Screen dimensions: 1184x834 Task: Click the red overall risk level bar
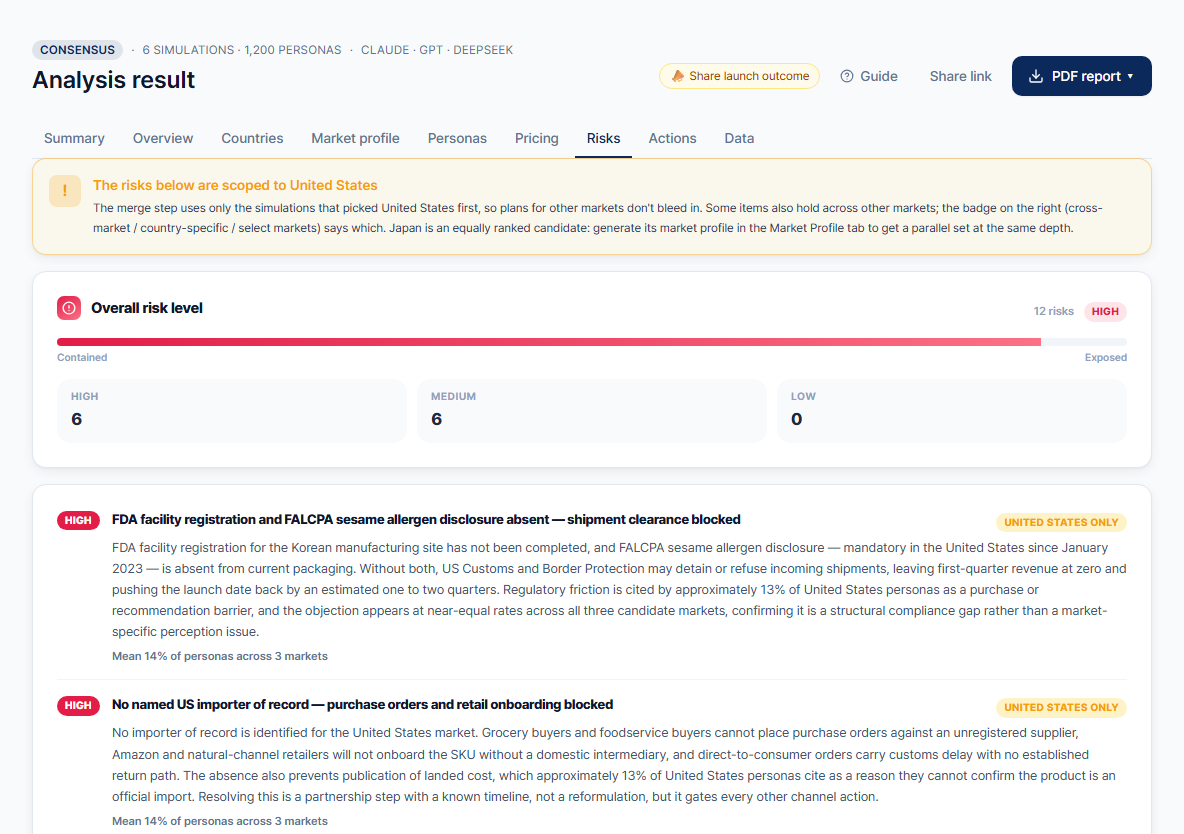[x=549, y=342]
